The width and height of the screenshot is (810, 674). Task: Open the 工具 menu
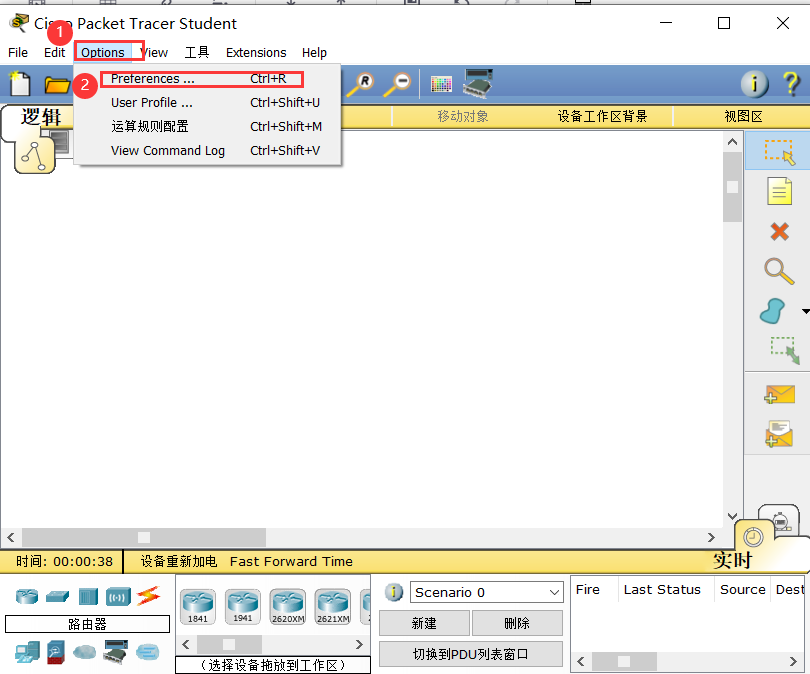(x=197, y=53)
